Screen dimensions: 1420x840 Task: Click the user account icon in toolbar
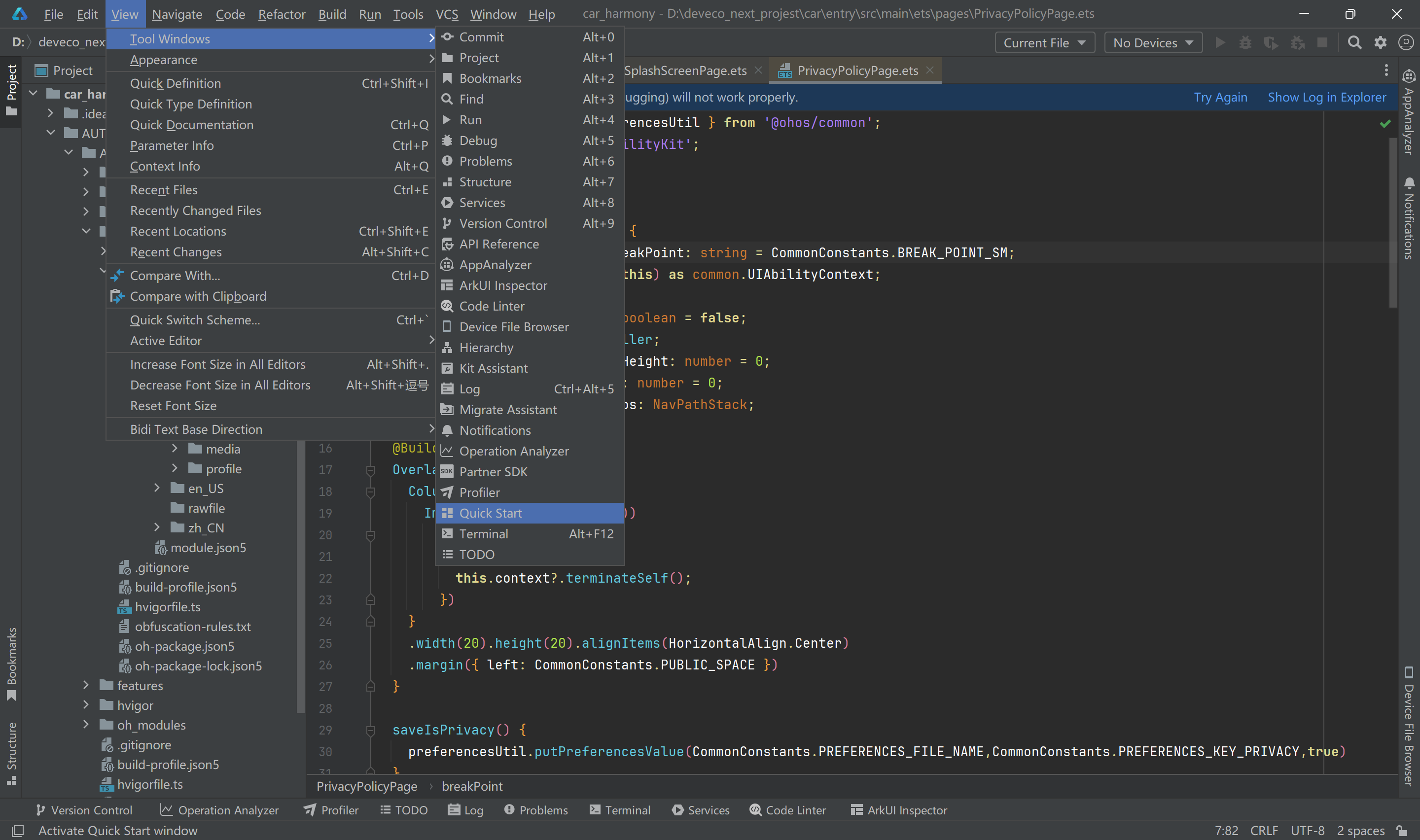point(1406,43)
